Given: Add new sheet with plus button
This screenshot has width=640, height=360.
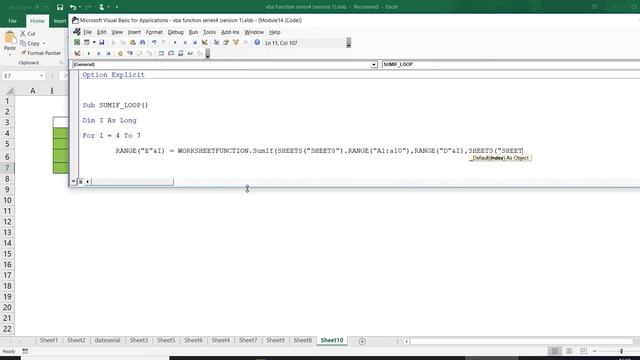Looking at the screenshot, I should coord(362,341).
